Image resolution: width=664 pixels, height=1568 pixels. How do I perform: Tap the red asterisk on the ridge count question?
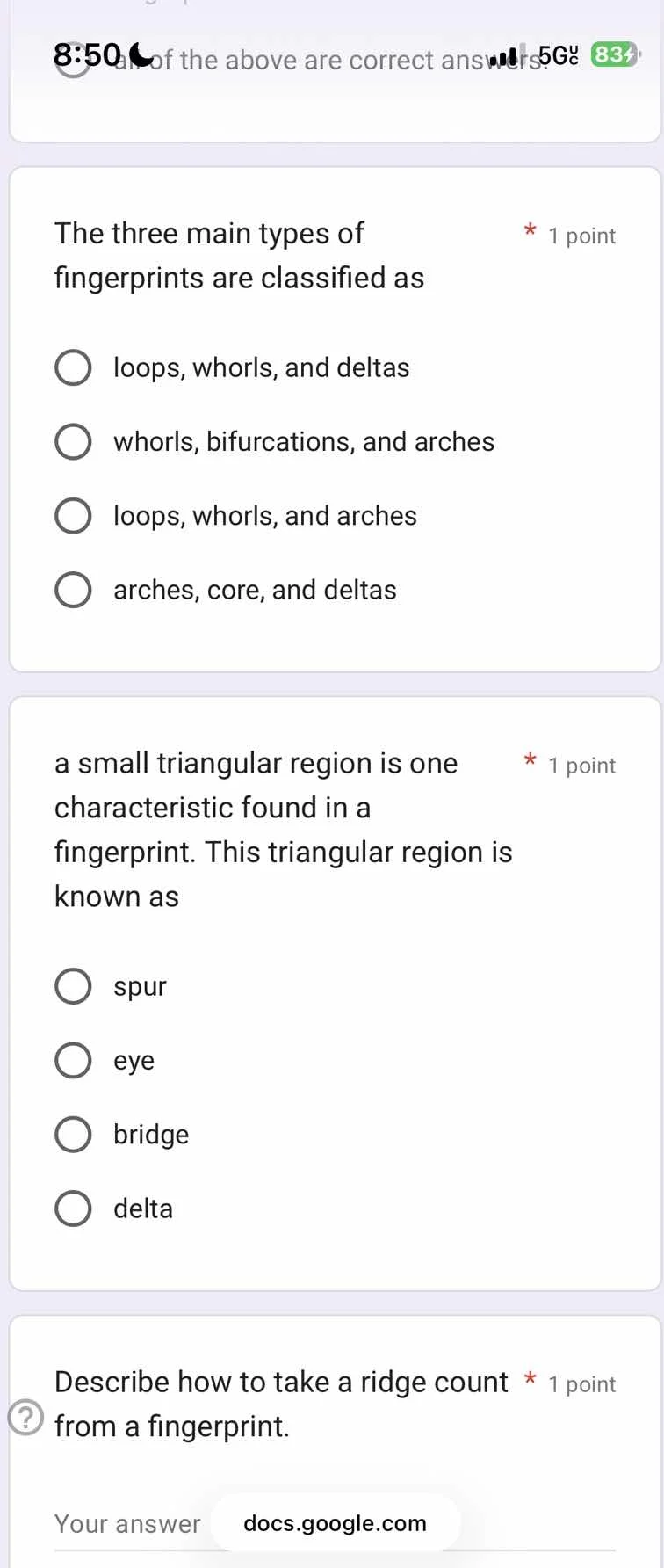(x=530, y=1377)
